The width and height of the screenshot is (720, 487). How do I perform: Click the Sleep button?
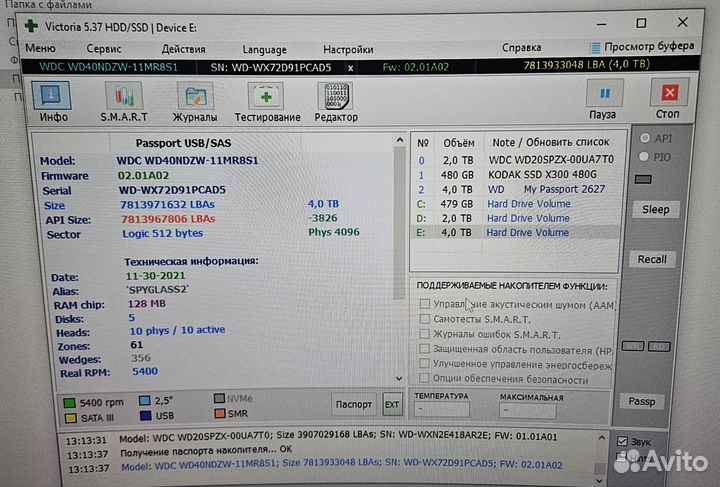[655, 209]
